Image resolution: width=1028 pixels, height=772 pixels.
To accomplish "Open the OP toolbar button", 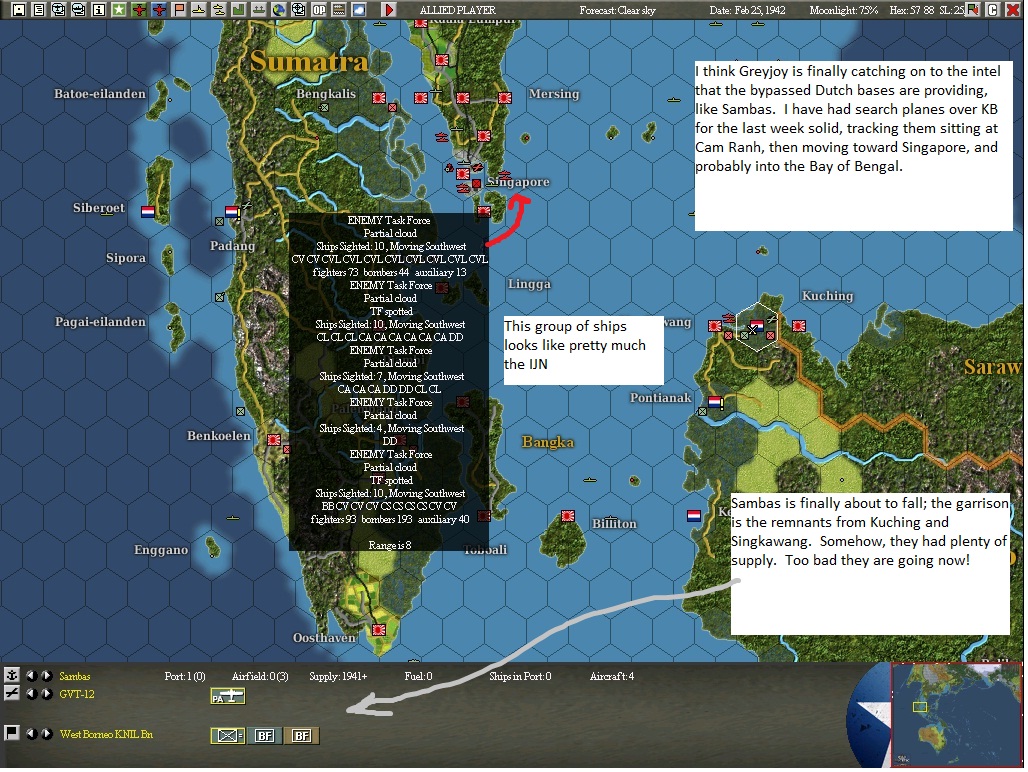I will (319, 9).
